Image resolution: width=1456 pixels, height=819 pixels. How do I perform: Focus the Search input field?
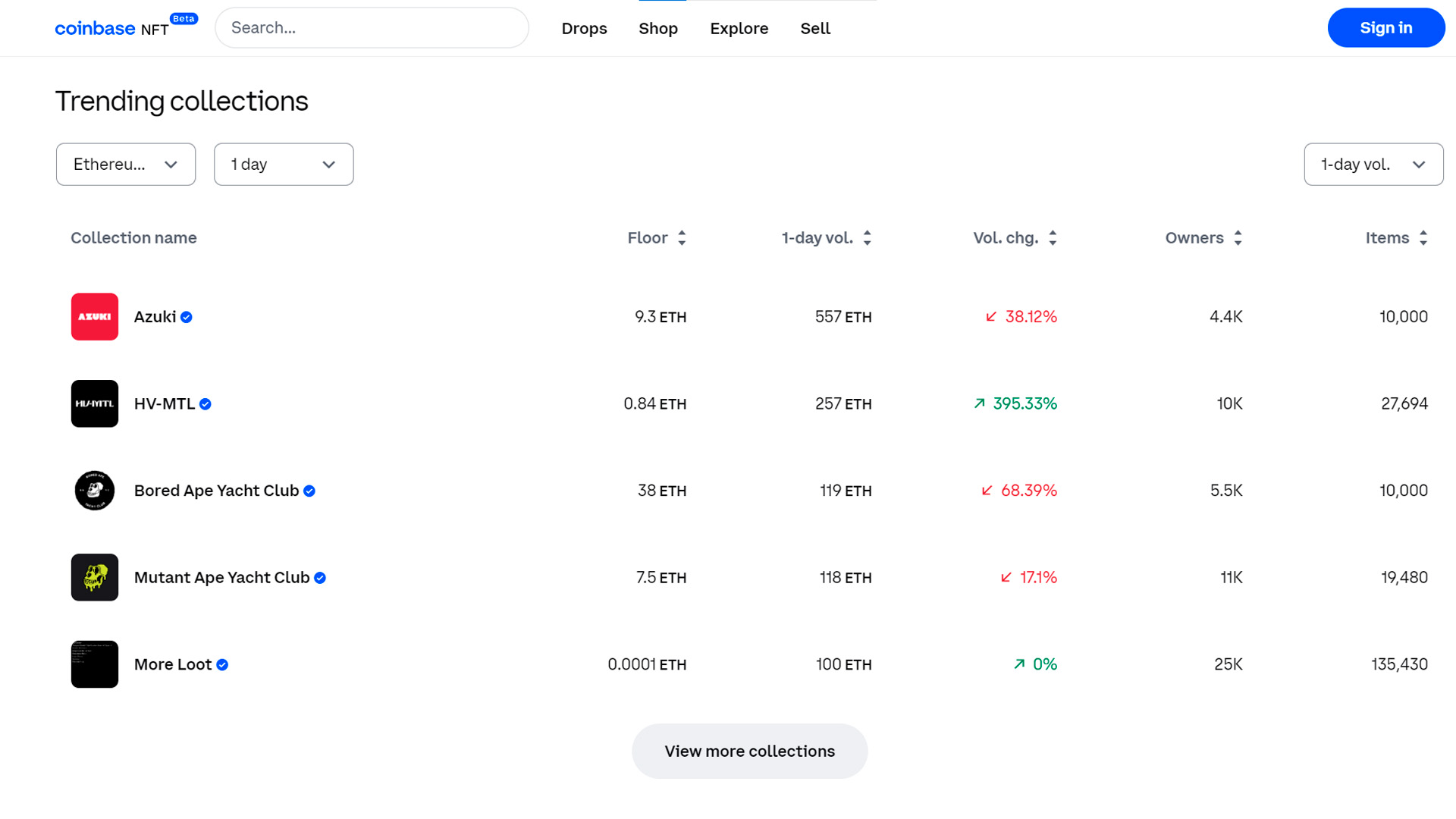[372, 28]
